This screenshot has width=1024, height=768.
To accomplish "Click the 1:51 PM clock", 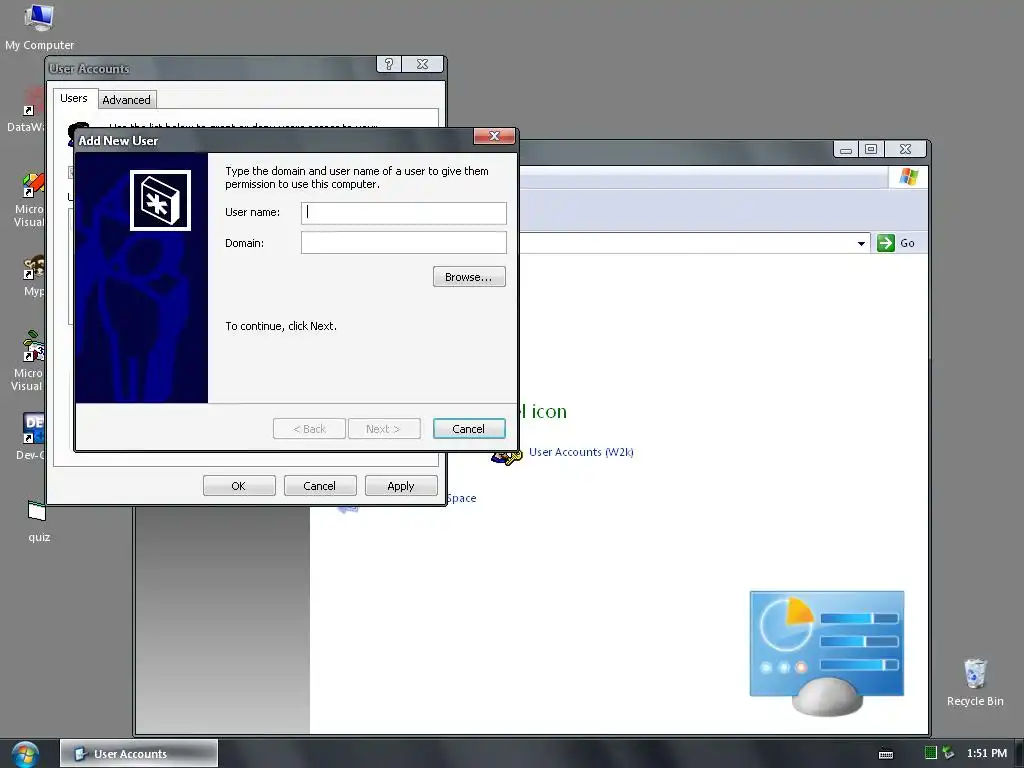I will (987, 753).
